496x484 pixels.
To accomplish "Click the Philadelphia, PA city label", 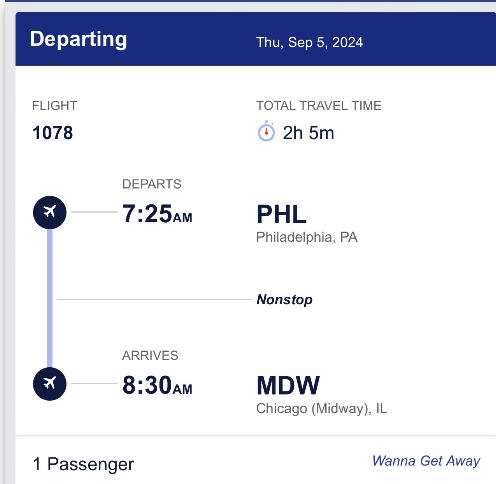I will pos(307,237).
